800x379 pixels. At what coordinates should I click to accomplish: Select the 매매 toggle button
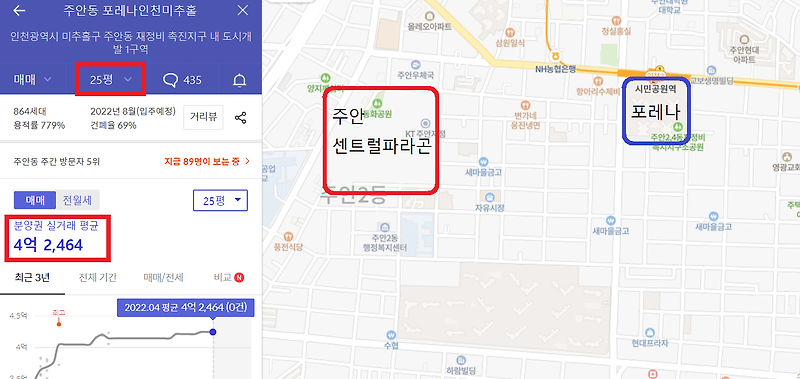tap(35, 200)
